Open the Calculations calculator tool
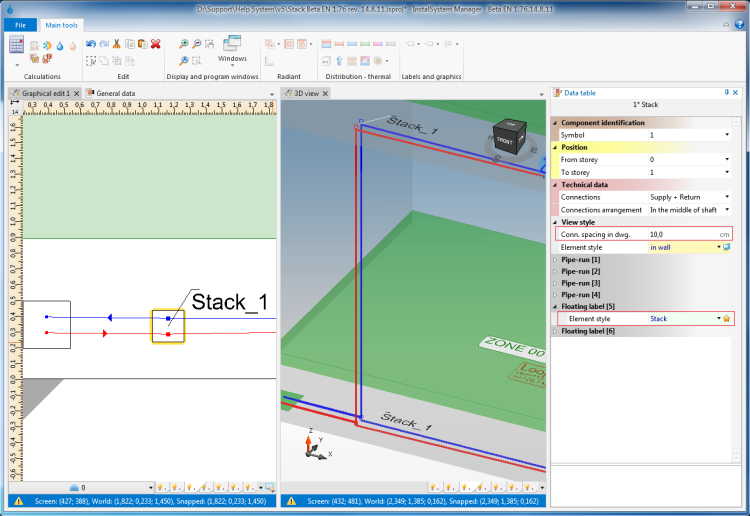Viewport: 750px width, 516px height. pos(16,45)
